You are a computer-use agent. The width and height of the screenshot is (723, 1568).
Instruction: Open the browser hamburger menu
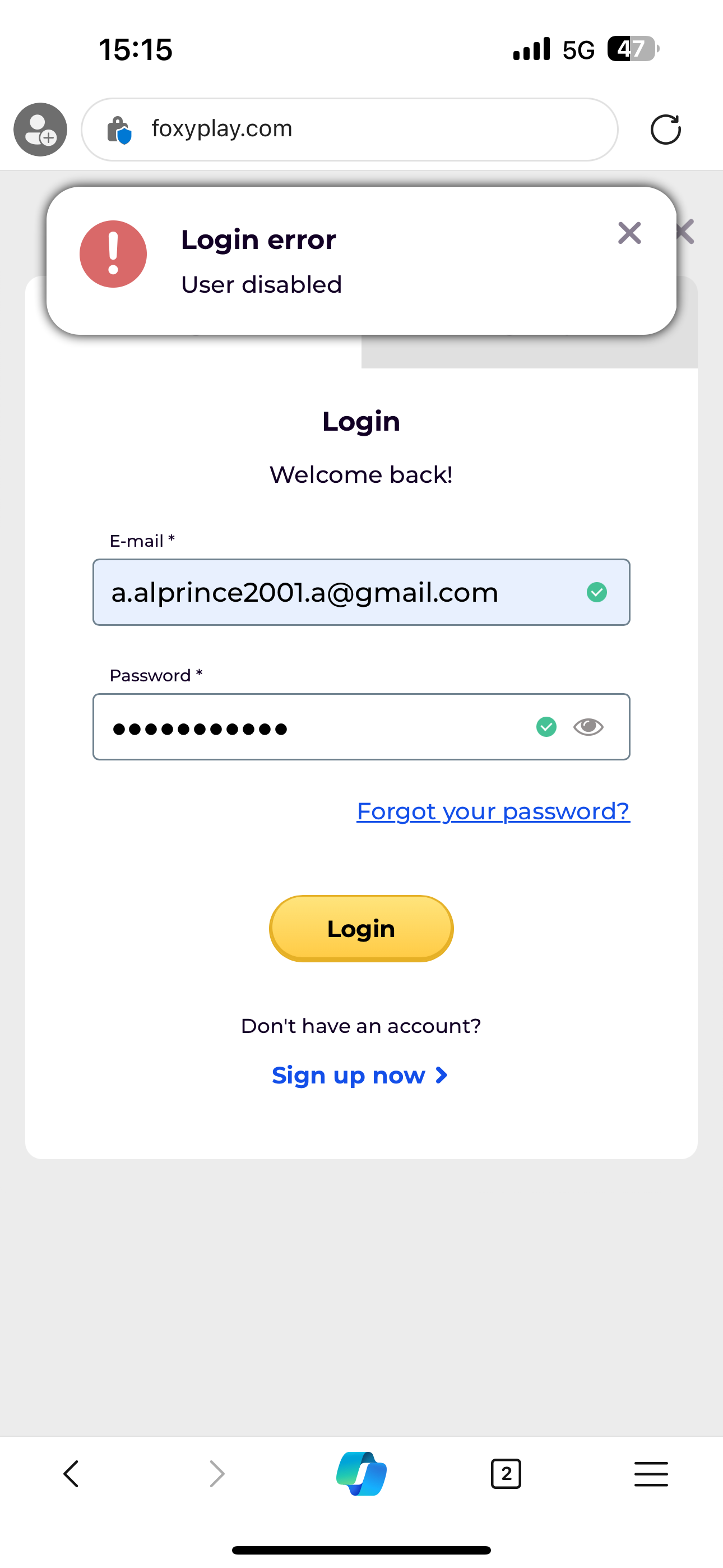[651, 1474]
